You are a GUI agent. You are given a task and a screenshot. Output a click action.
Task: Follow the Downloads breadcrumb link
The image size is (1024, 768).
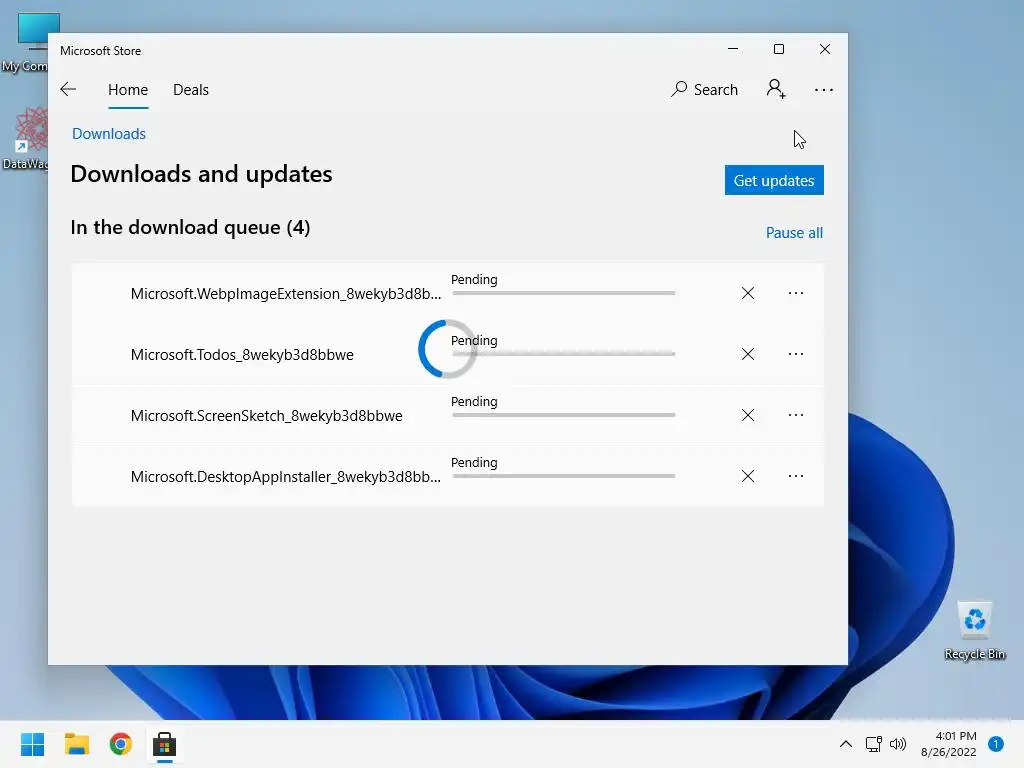tap(109, 134)
